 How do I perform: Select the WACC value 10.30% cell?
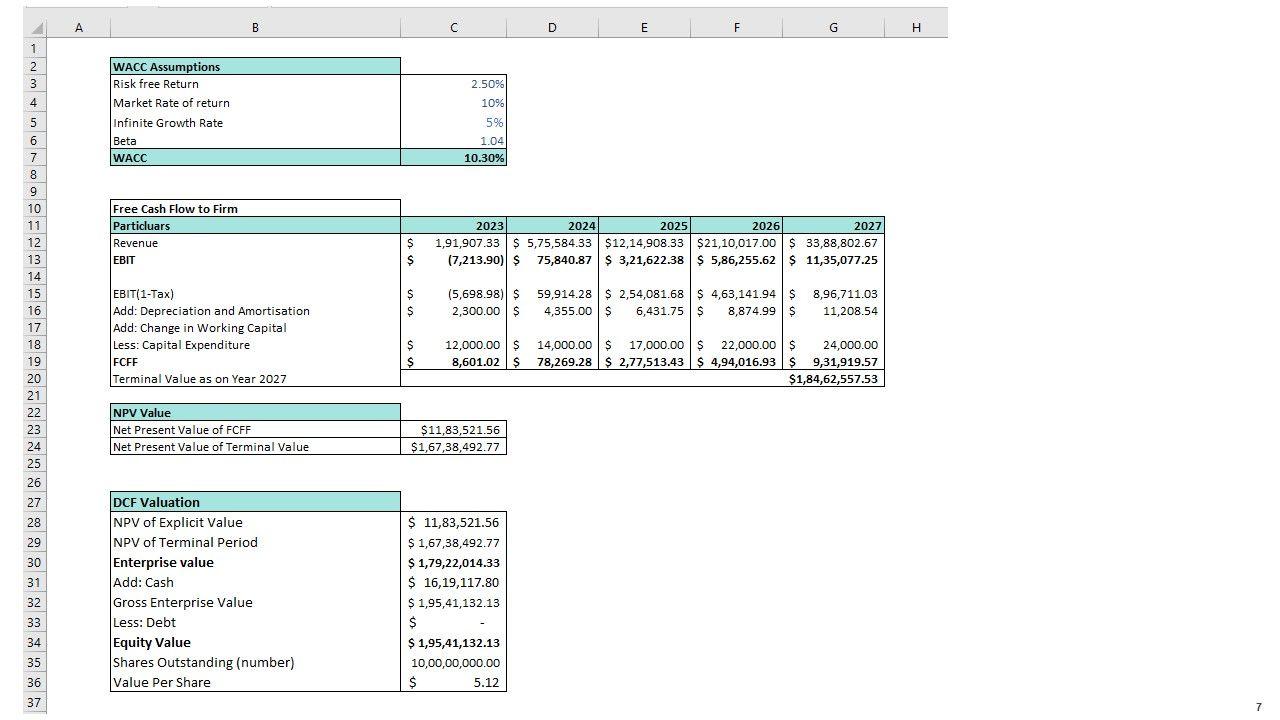coord(454,158)
